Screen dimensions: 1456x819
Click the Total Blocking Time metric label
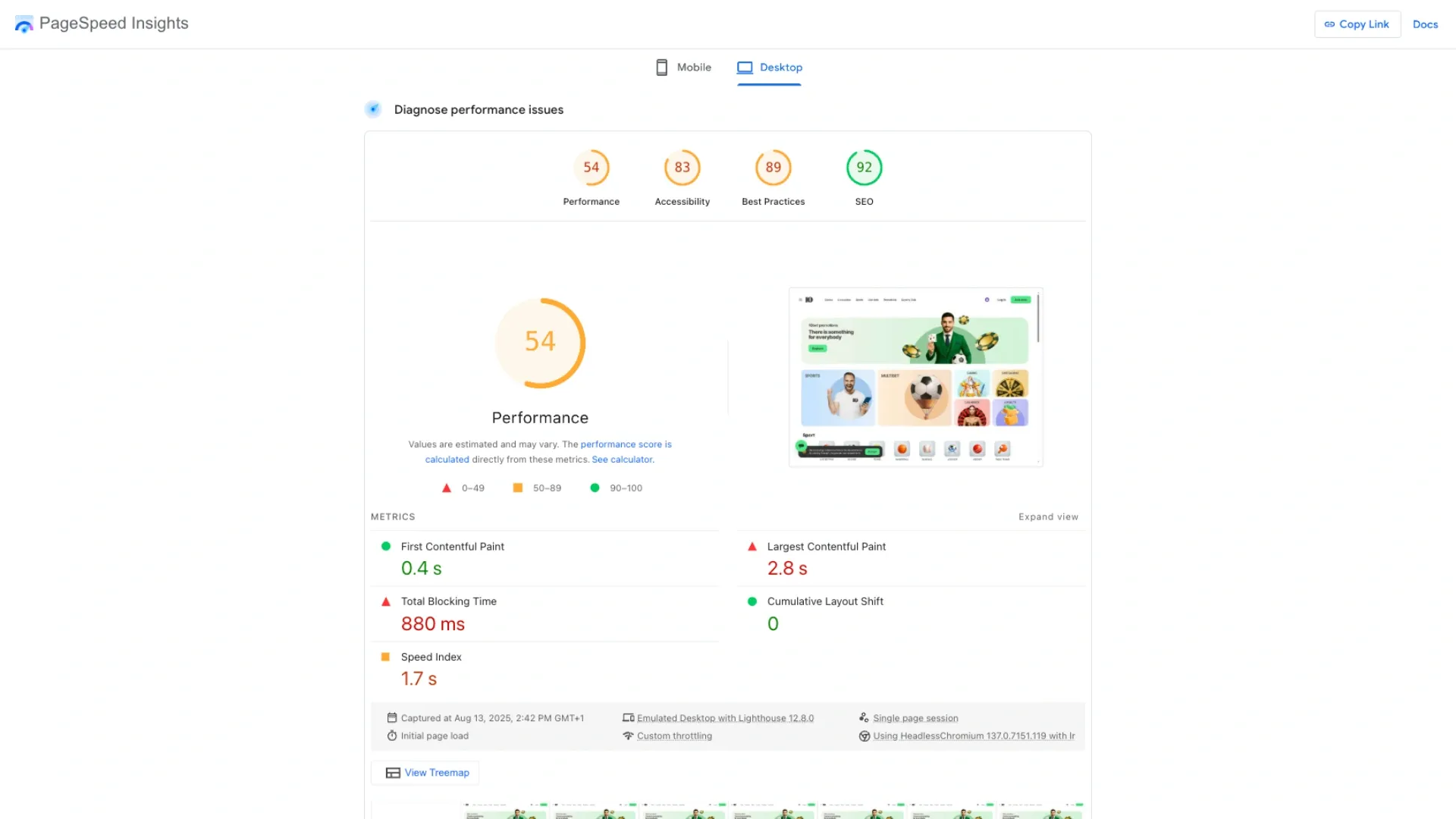pos(449,601)
